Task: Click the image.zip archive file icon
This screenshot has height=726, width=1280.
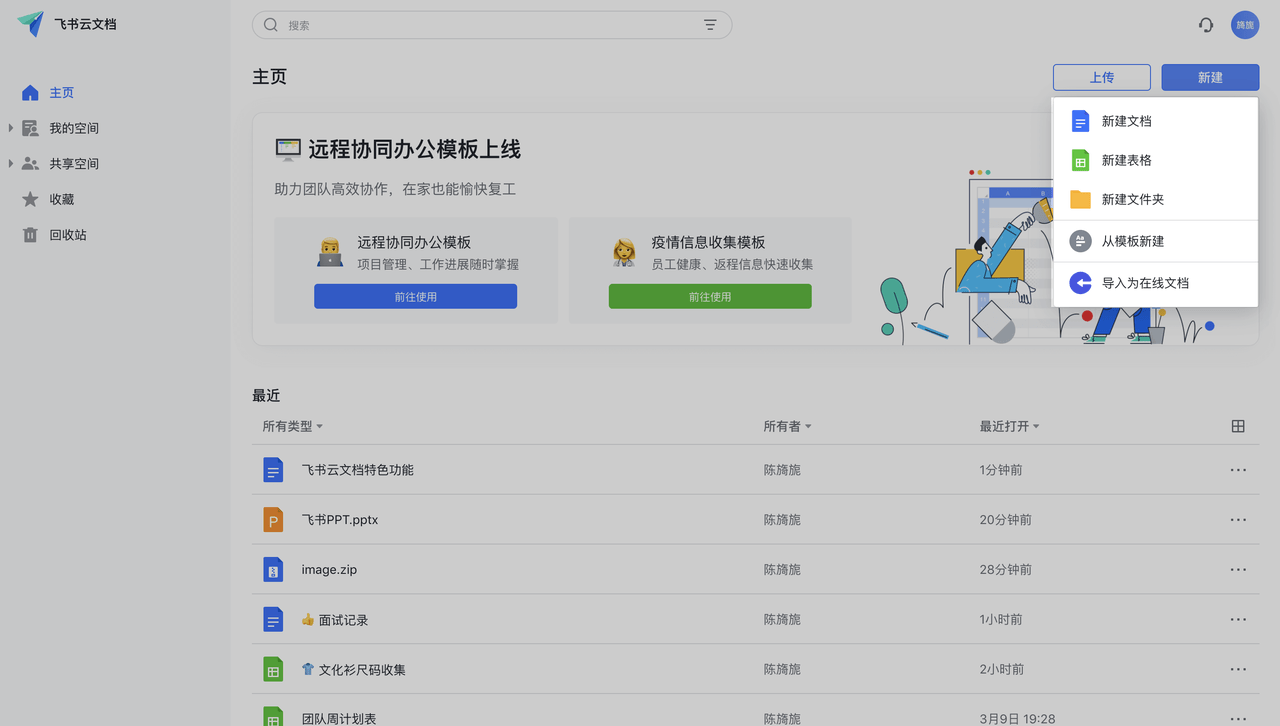Action: (273, 570)
